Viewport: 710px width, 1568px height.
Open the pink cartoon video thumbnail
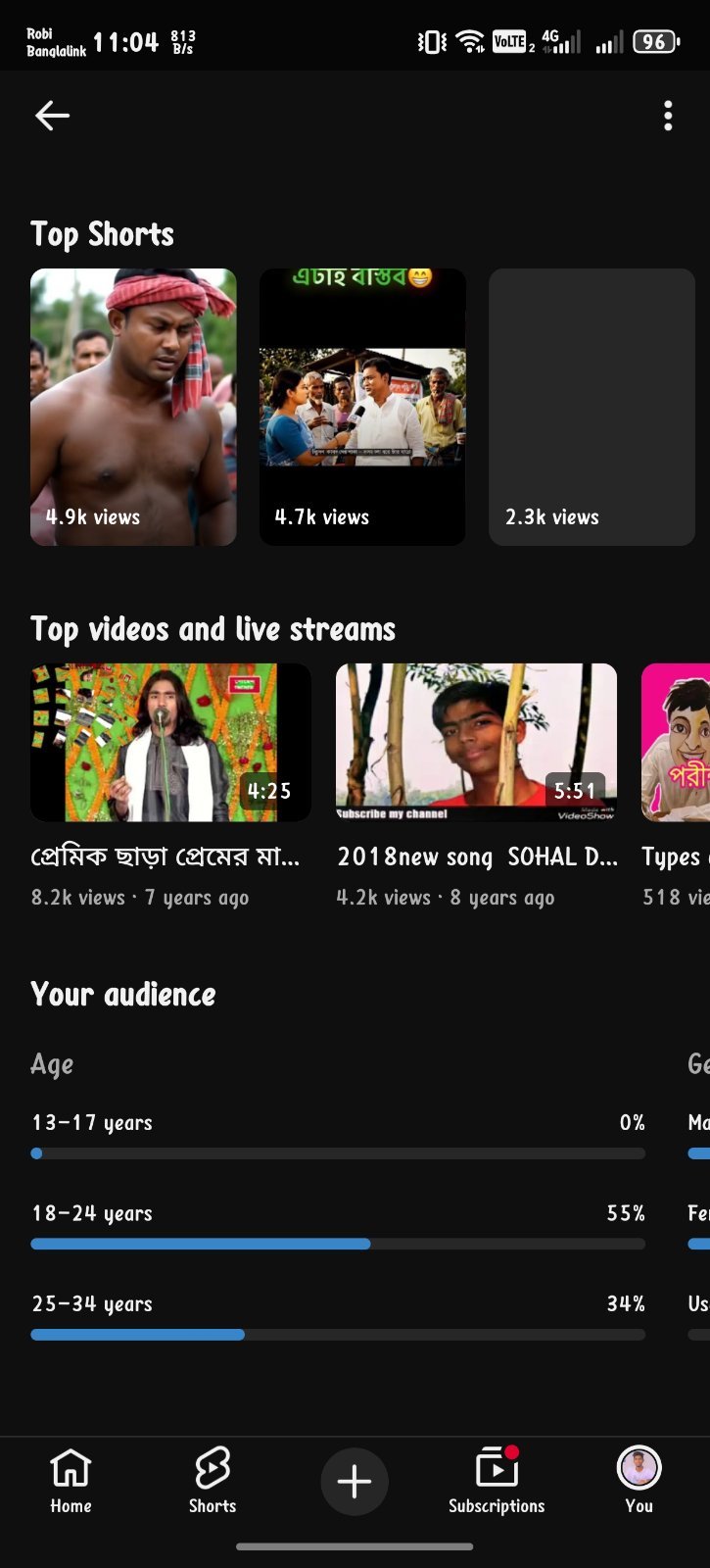click(676, 743)
